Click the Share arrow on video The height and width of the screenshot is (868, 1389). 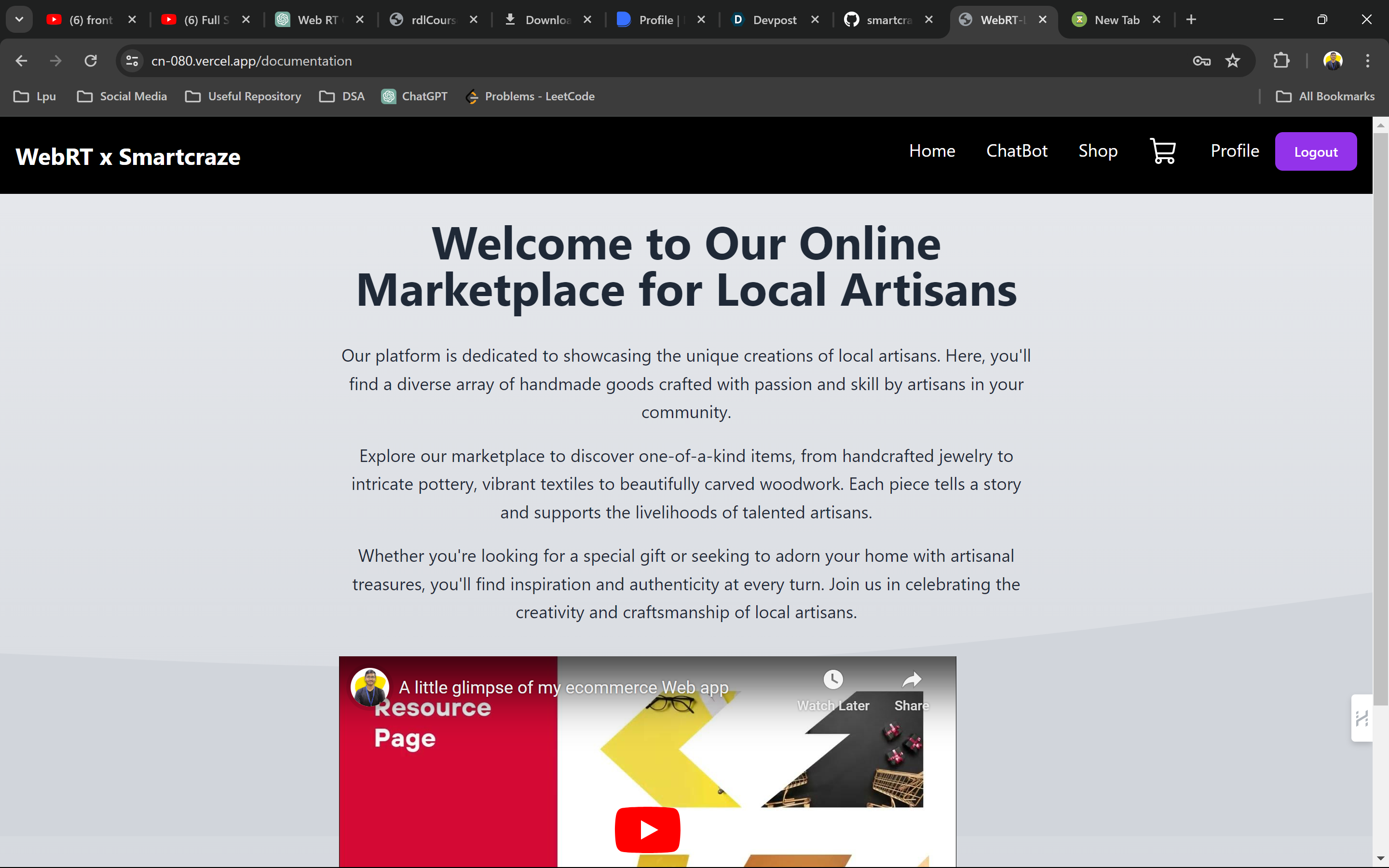tap(912, 680)
